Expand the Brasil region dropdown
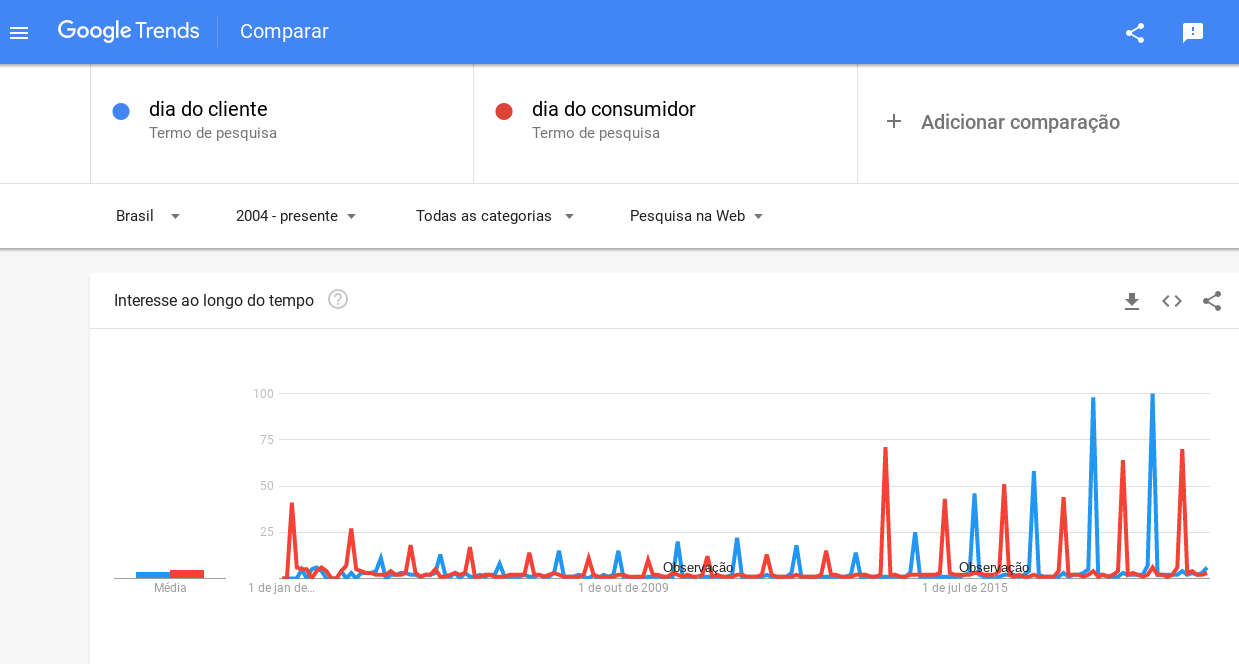This screenshot has height=664, width=1239. tap(148, 216)
